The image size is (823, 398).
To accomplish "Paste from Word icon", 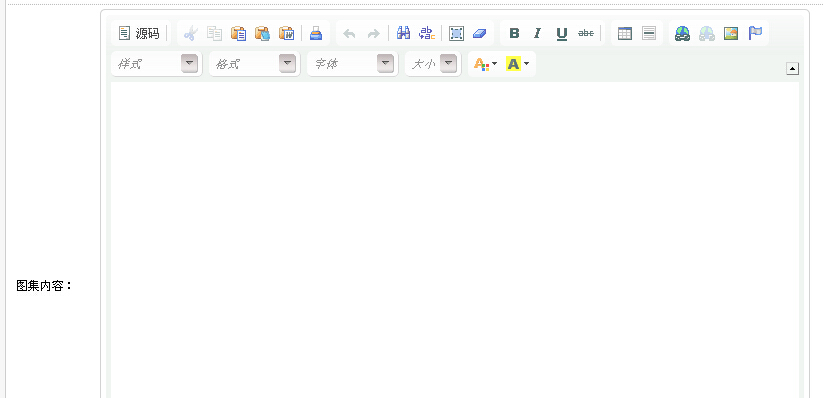I will coord(287,34).
